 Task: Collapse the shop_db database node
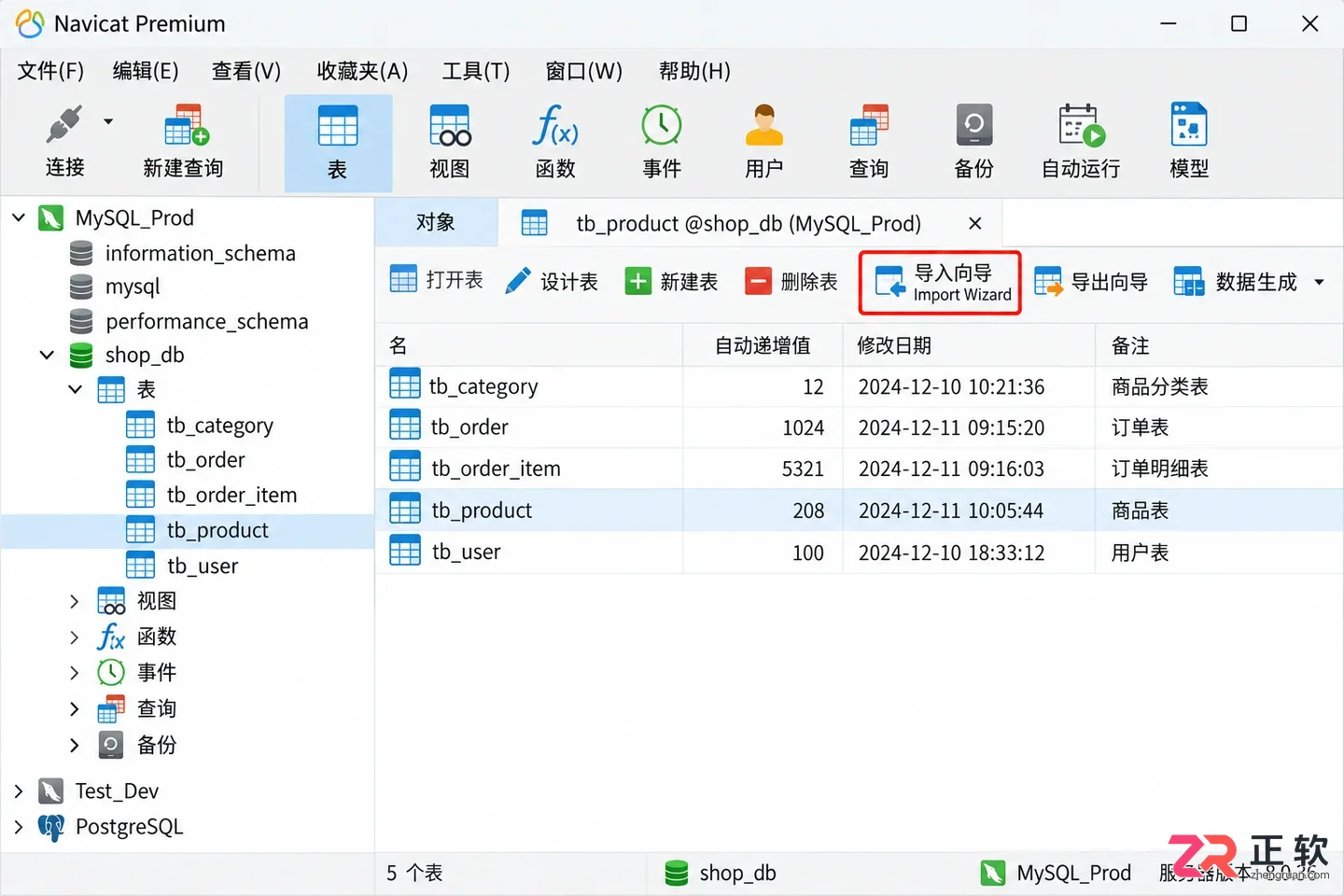[x=47, y=355]
